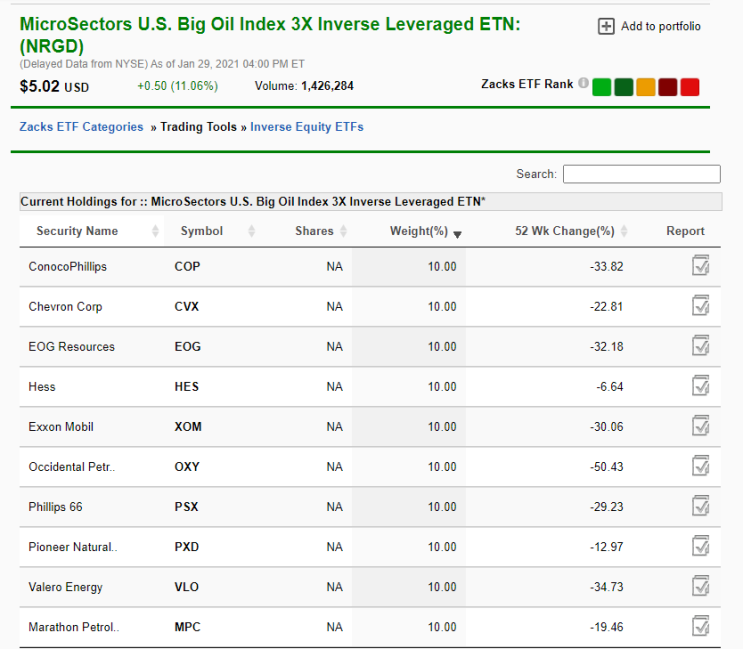Click the VLO ticker symbol
743x649 pixels.
tap(187, 586)
